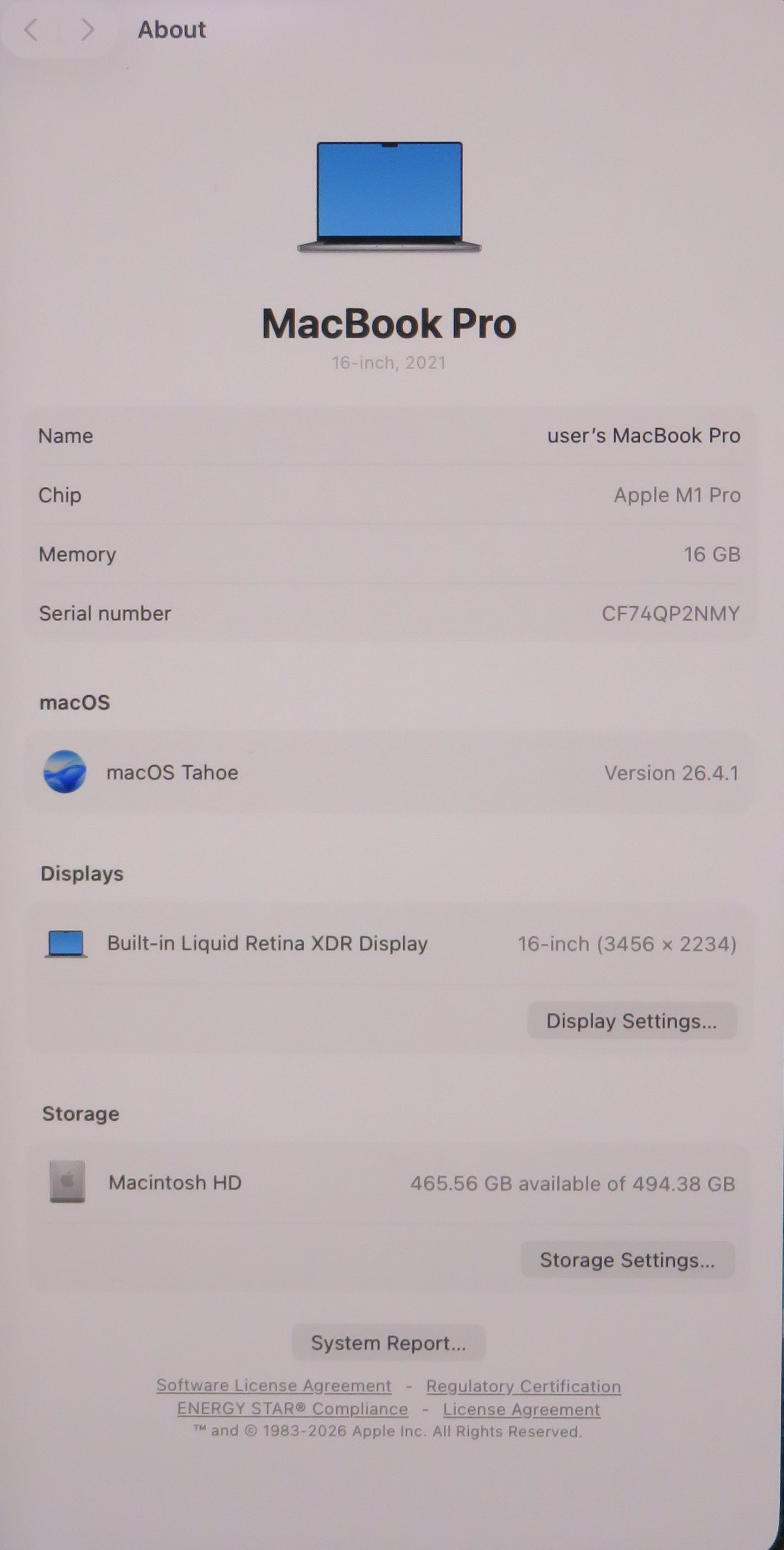The image size is (784, 1550).
Task: Click the "About" page title
Action: (x=172, y=29)
